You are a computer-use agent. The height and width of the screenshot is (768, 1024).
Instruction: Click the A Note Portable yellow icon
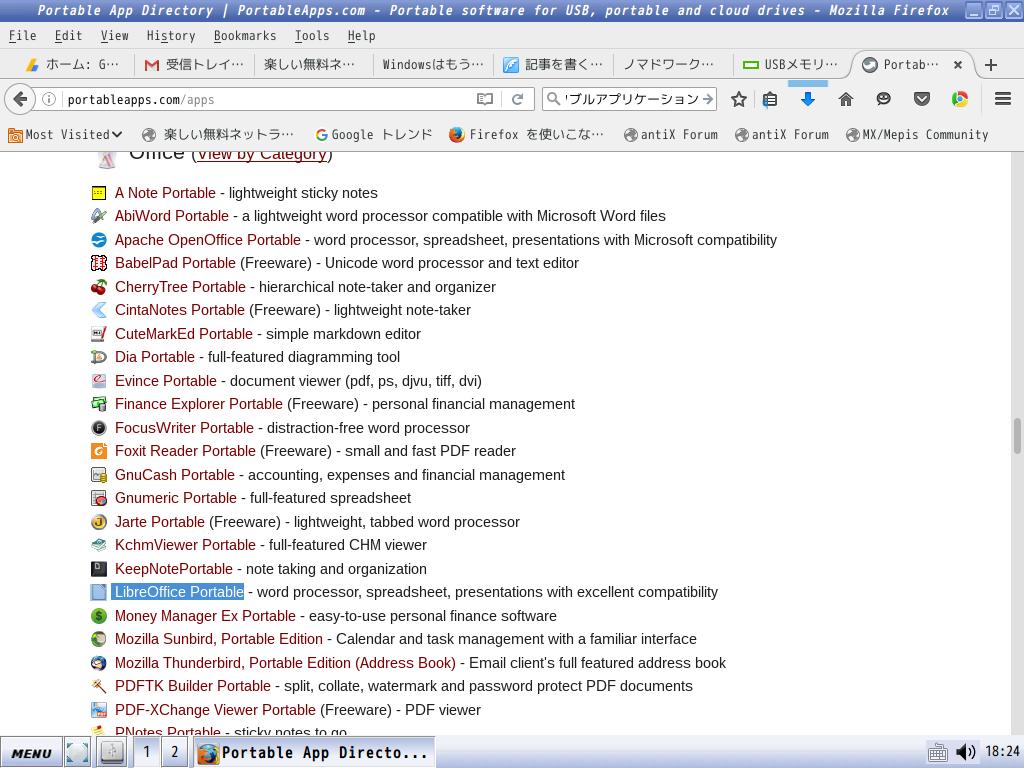pos(99,193)
